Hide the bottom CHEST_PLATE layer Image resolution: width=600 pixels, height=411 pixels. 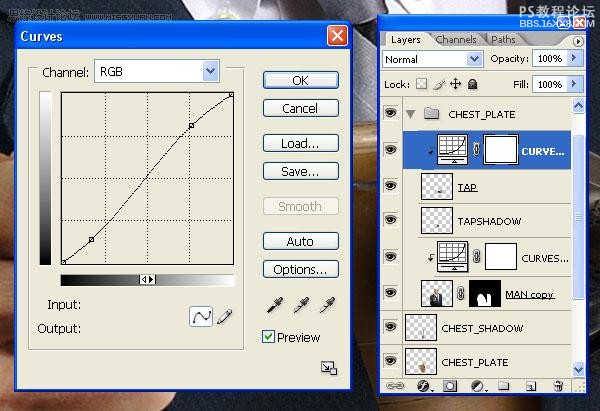pos(391,360)
